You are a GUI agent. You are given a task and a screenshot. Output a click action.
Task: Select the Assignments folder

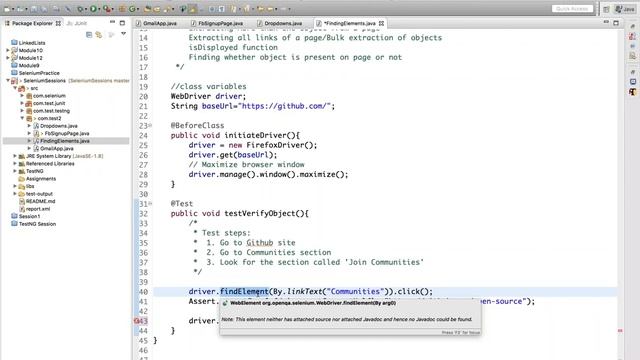click(40, 179)
